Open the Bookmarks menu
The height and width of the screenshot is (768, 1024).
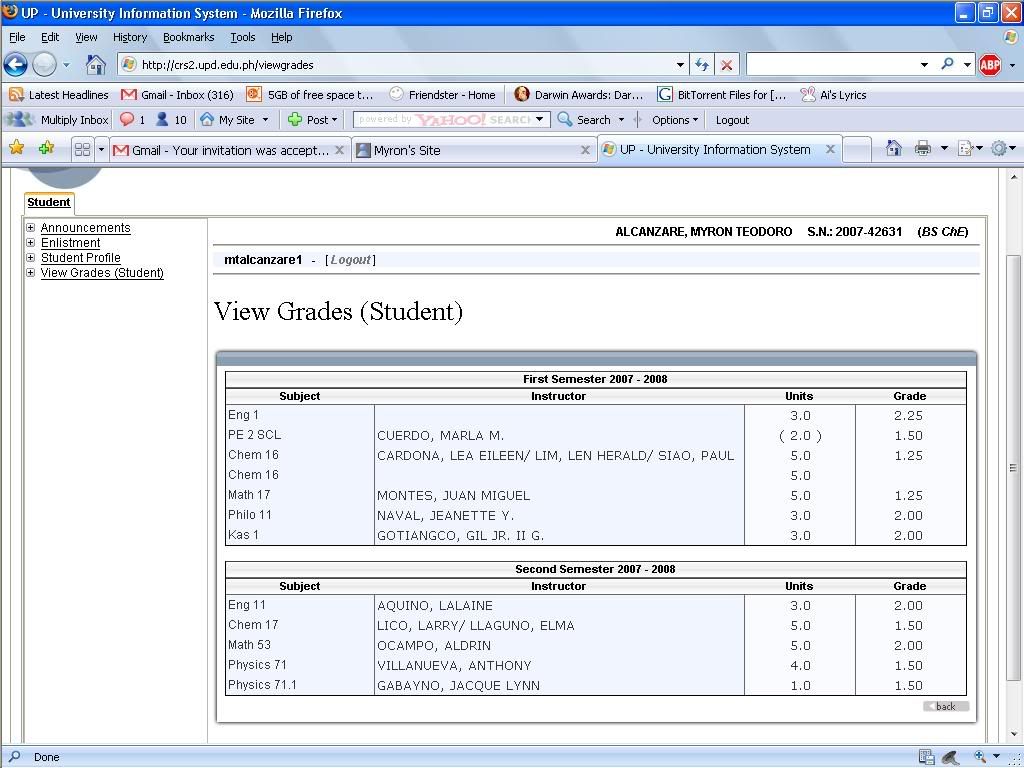(188, 37)
